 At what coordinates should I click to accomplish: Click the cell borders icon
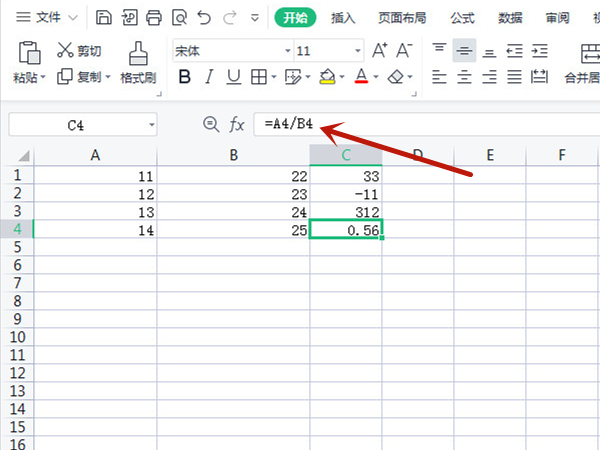tap(258, 76)
